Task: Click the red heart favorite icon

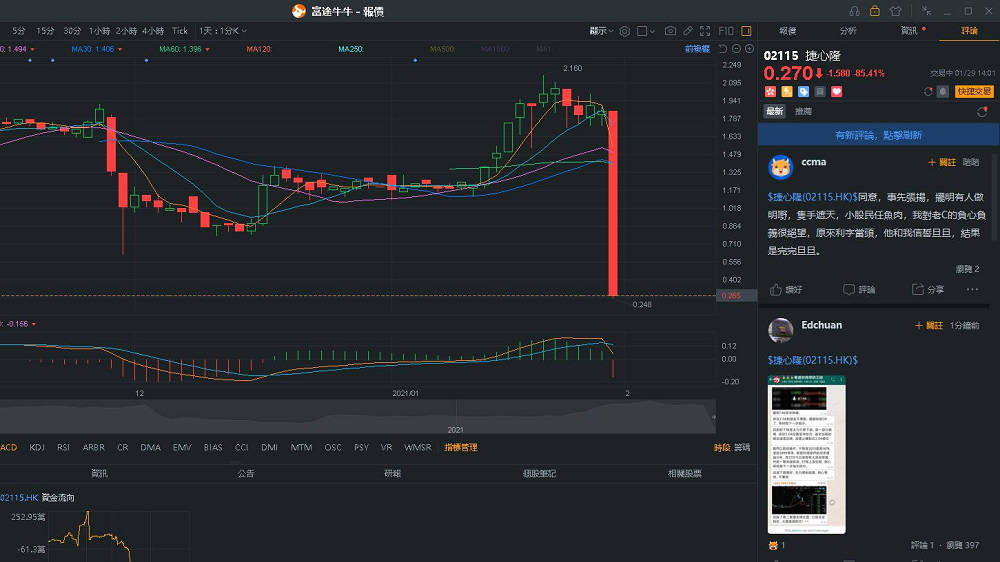Action: coord(837,92)
